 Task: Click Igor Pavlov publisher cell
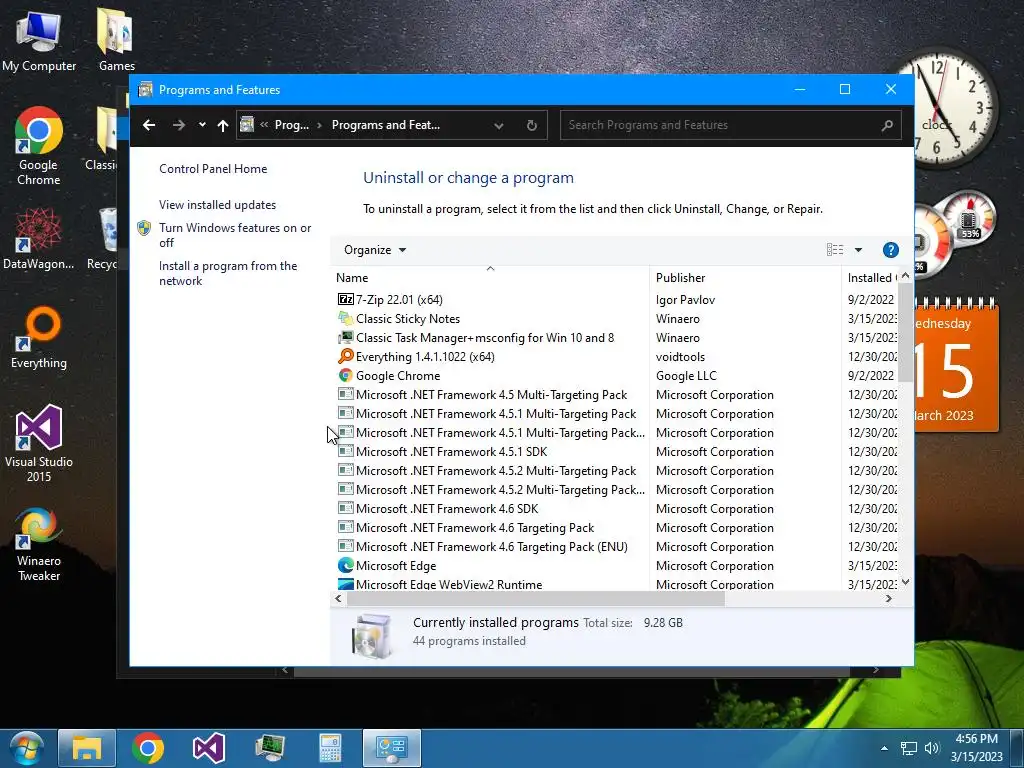[685, 299]
